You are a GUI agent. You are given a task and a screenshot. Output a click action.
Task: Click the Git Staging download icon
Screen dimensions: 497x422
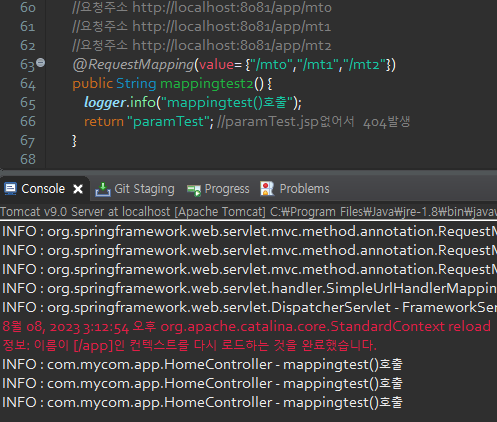103,189
